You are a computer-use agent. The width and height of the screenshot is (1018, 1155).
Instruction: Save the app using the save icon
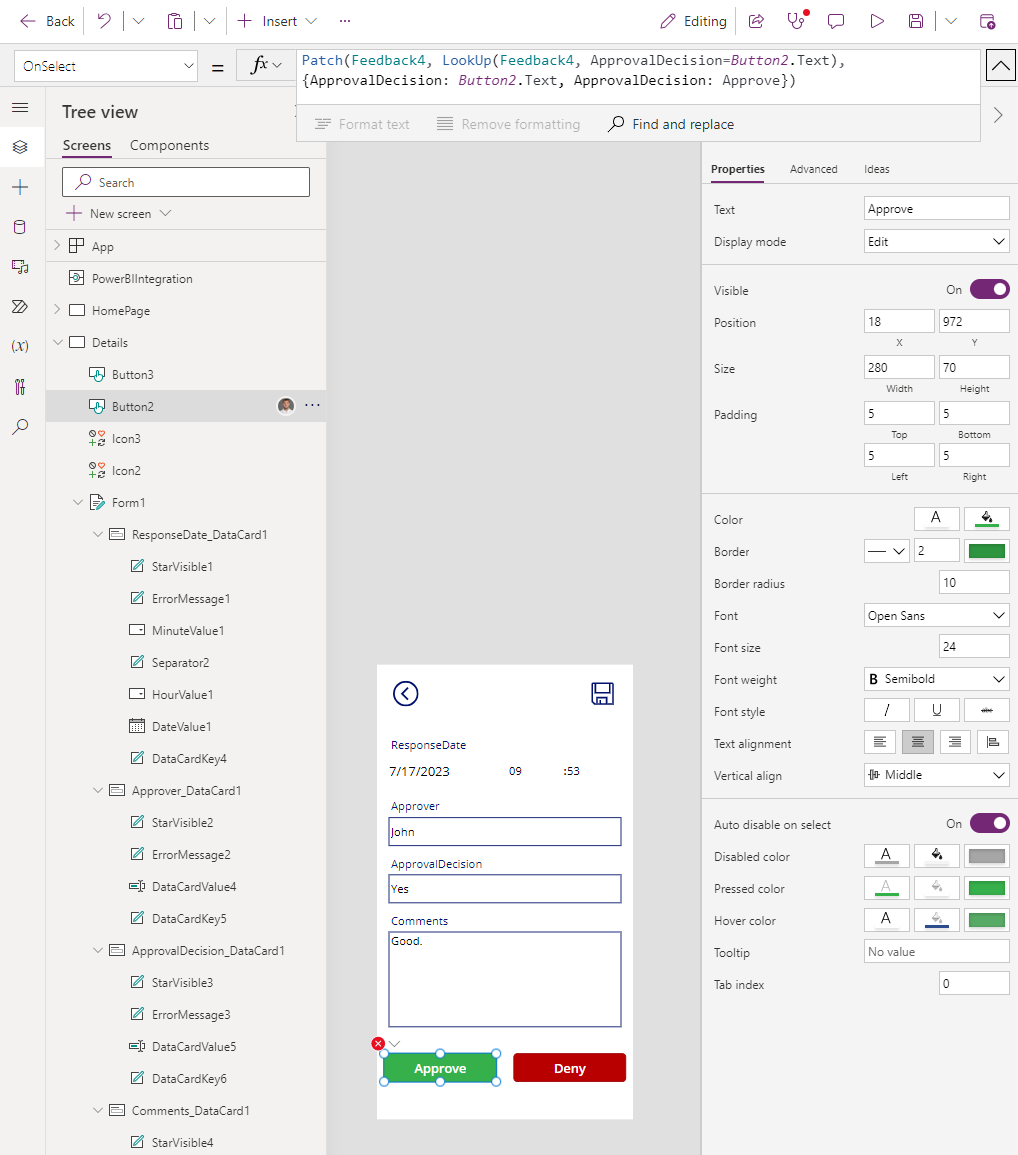(916, 20)
